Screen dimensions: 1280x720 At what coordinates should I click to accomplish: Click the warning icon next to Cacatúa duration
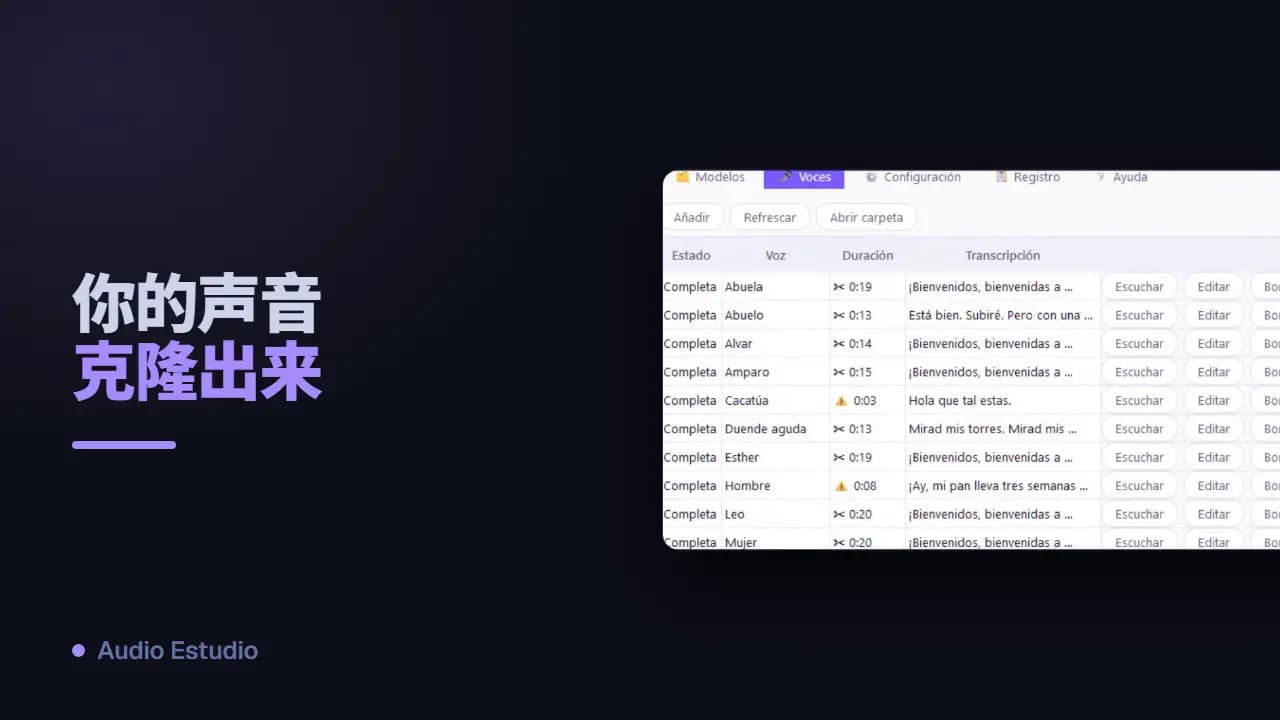point(841,401)
